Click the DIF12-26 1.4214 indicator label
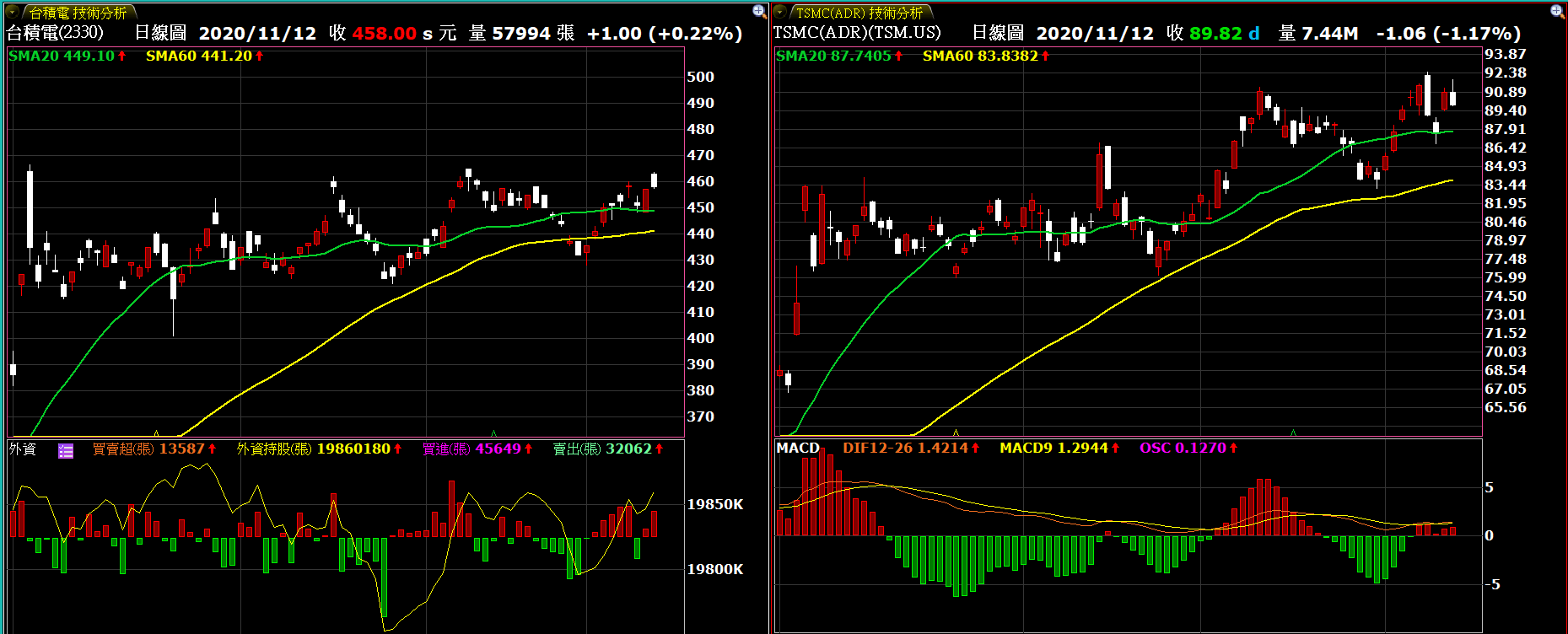The height and width of the screenshot is (634, 1568). click(x=906, y=448)
